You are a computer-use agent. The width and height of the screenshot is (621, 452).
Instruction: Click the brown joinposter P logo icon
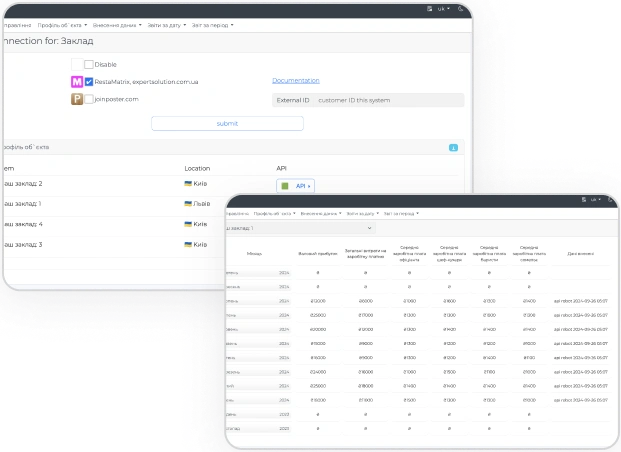[77, 99]
